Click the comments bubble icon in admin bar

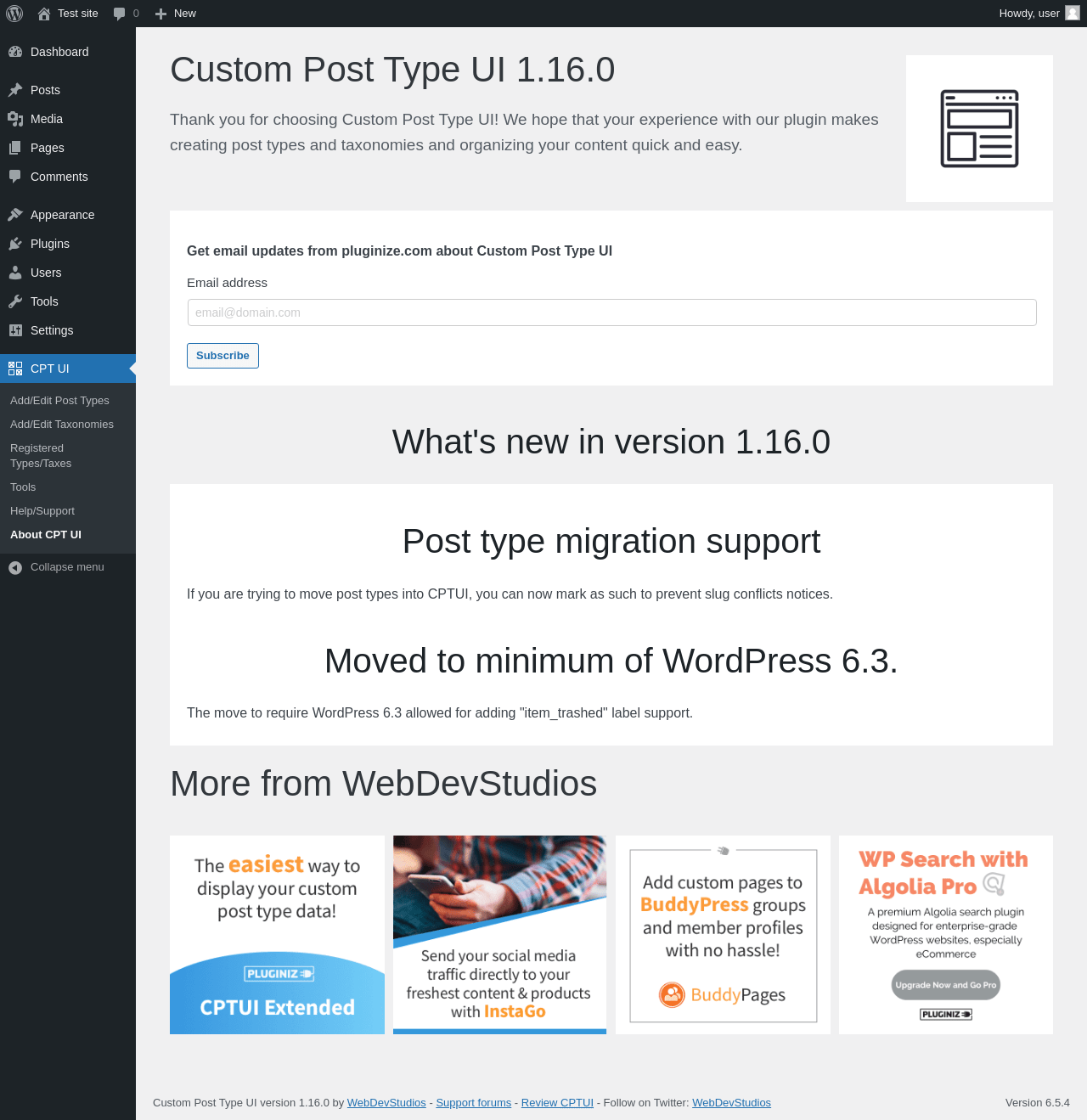click(x=120, y=14)
